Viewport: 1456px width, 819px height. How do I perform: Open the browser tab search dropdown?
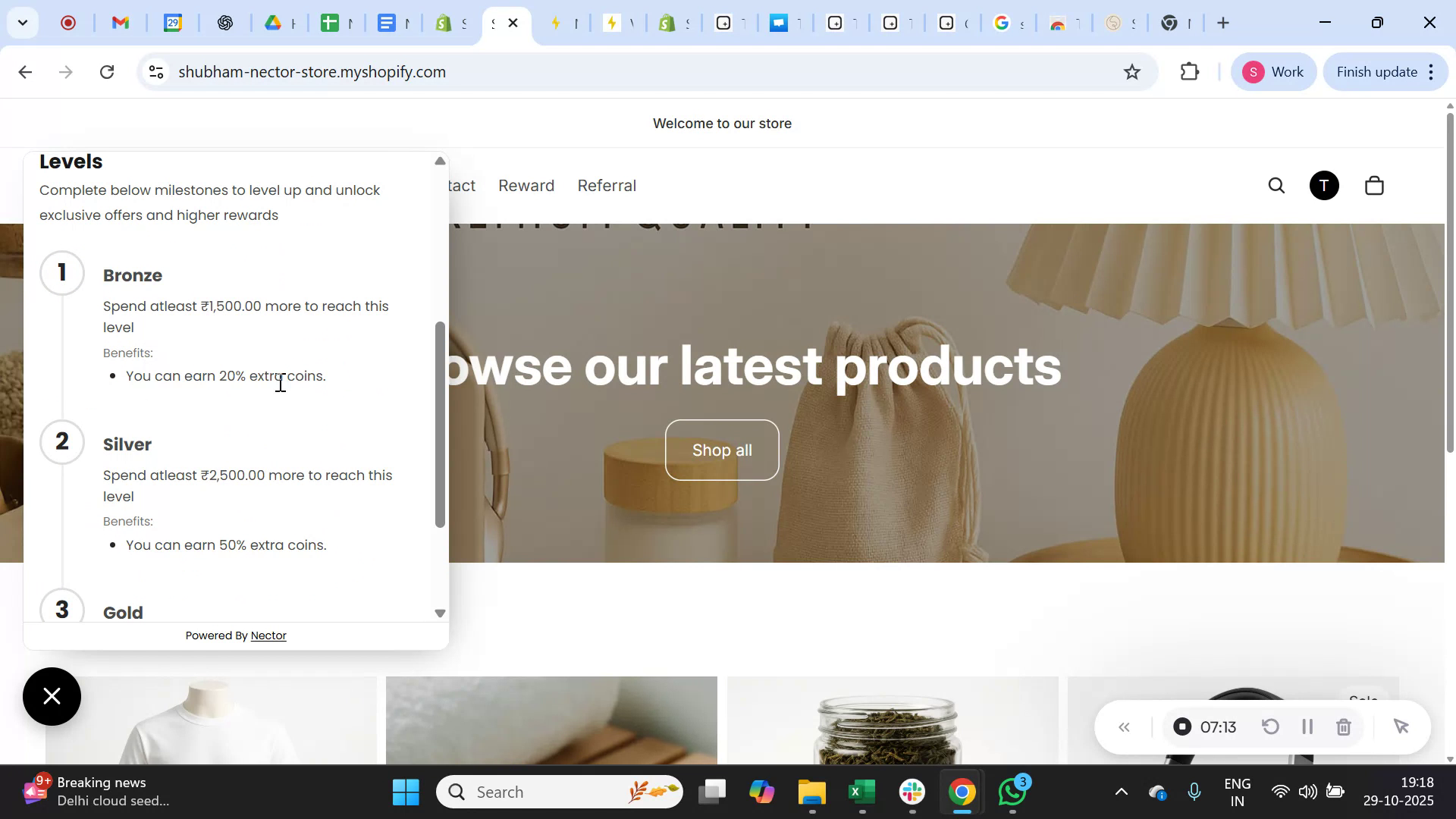click(23, 23)
